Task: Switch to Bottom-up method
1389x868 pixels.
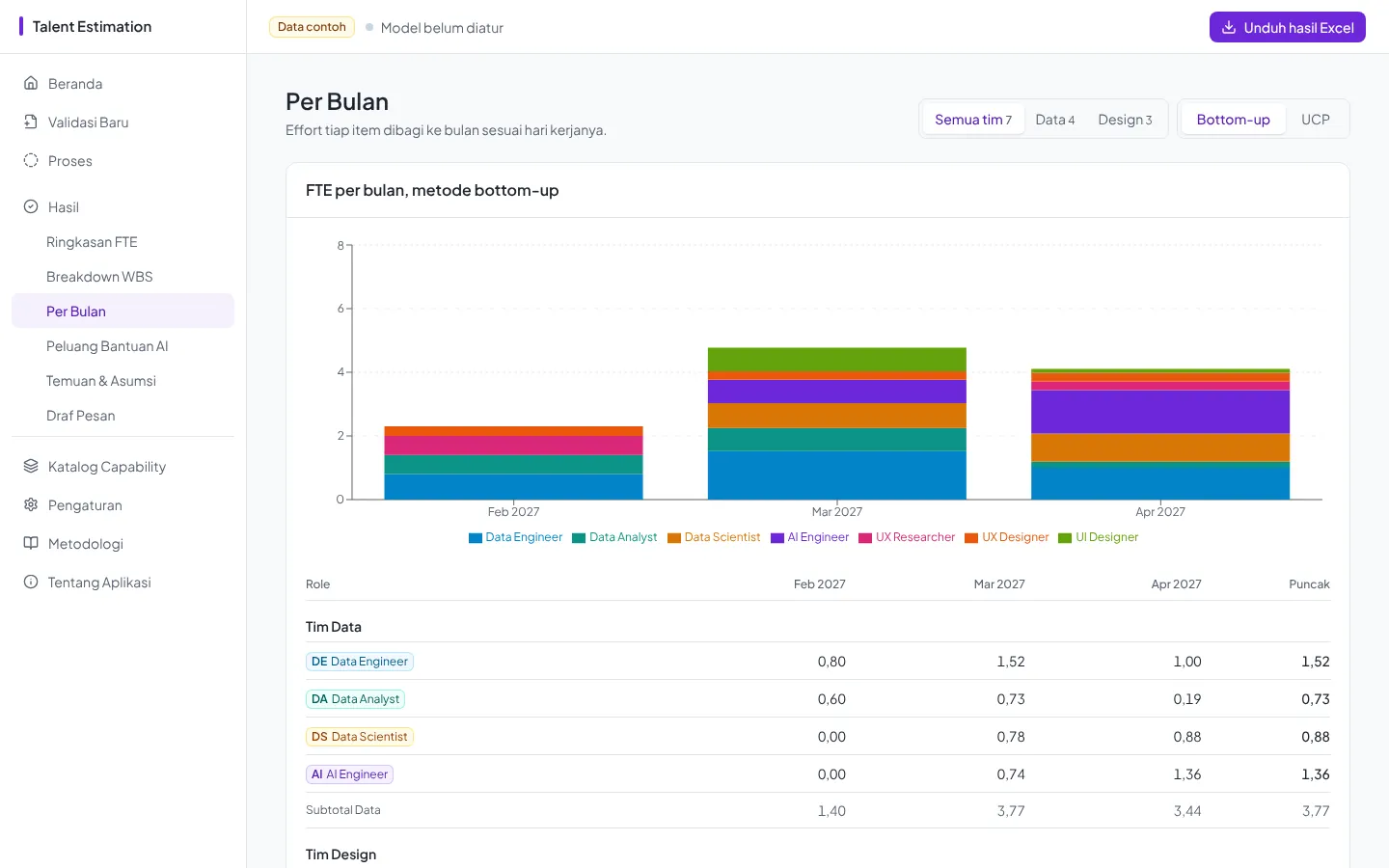Action: (1234, 120)
